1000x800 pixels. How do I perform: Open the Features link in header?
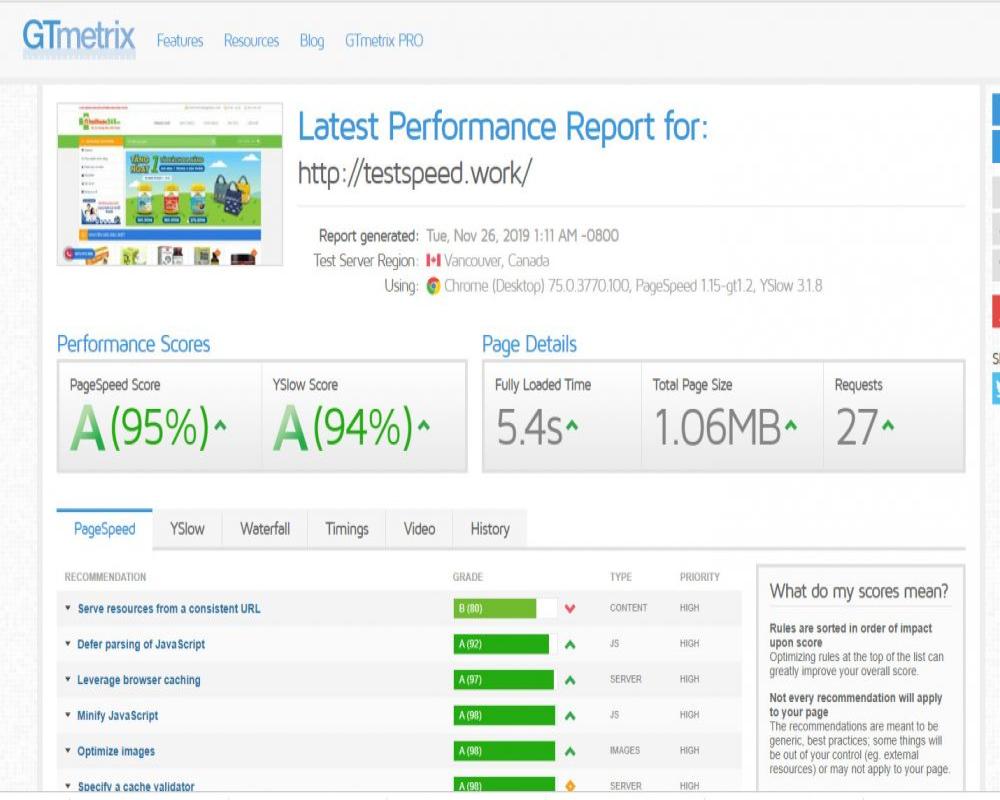coord(180,41)
